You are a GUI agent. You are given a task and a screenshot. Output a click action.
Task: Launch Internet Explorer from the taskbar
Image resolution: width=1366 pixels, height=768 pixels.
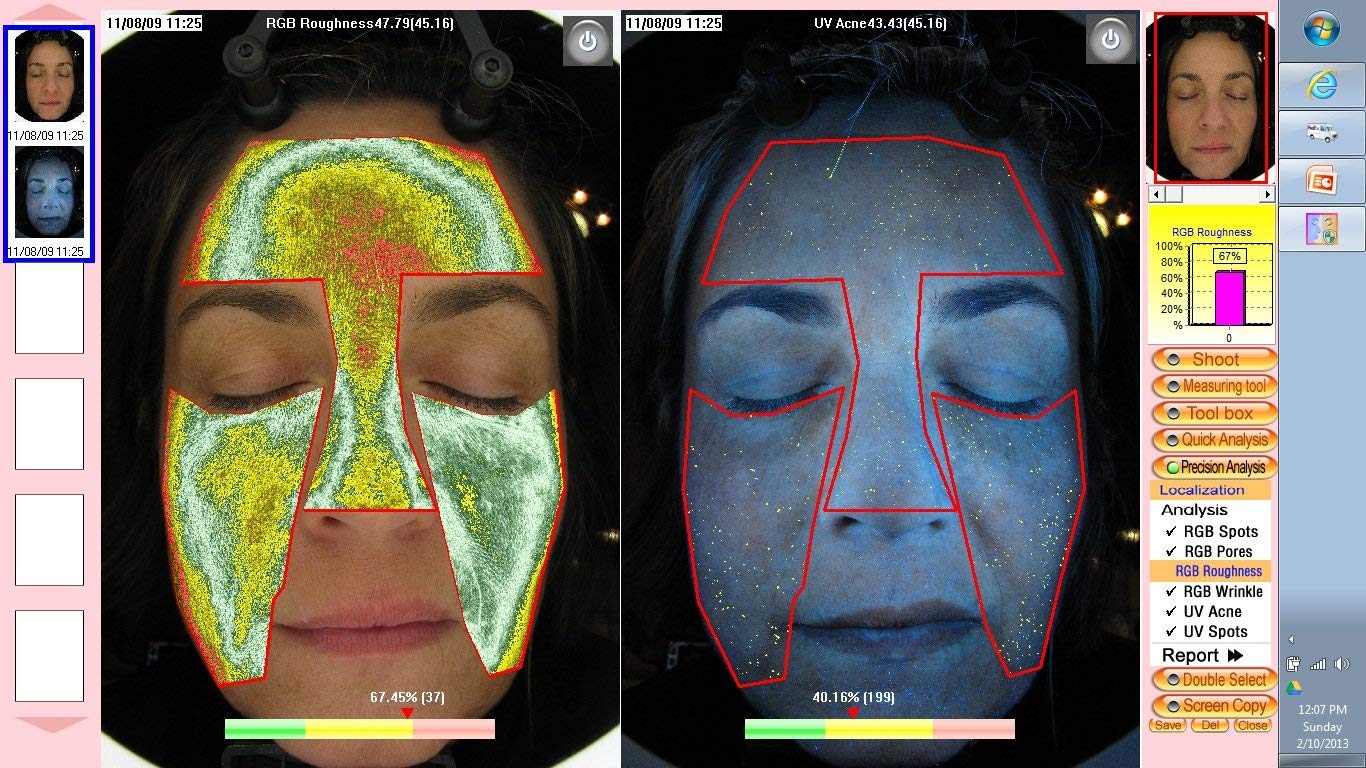[1322, 85]
